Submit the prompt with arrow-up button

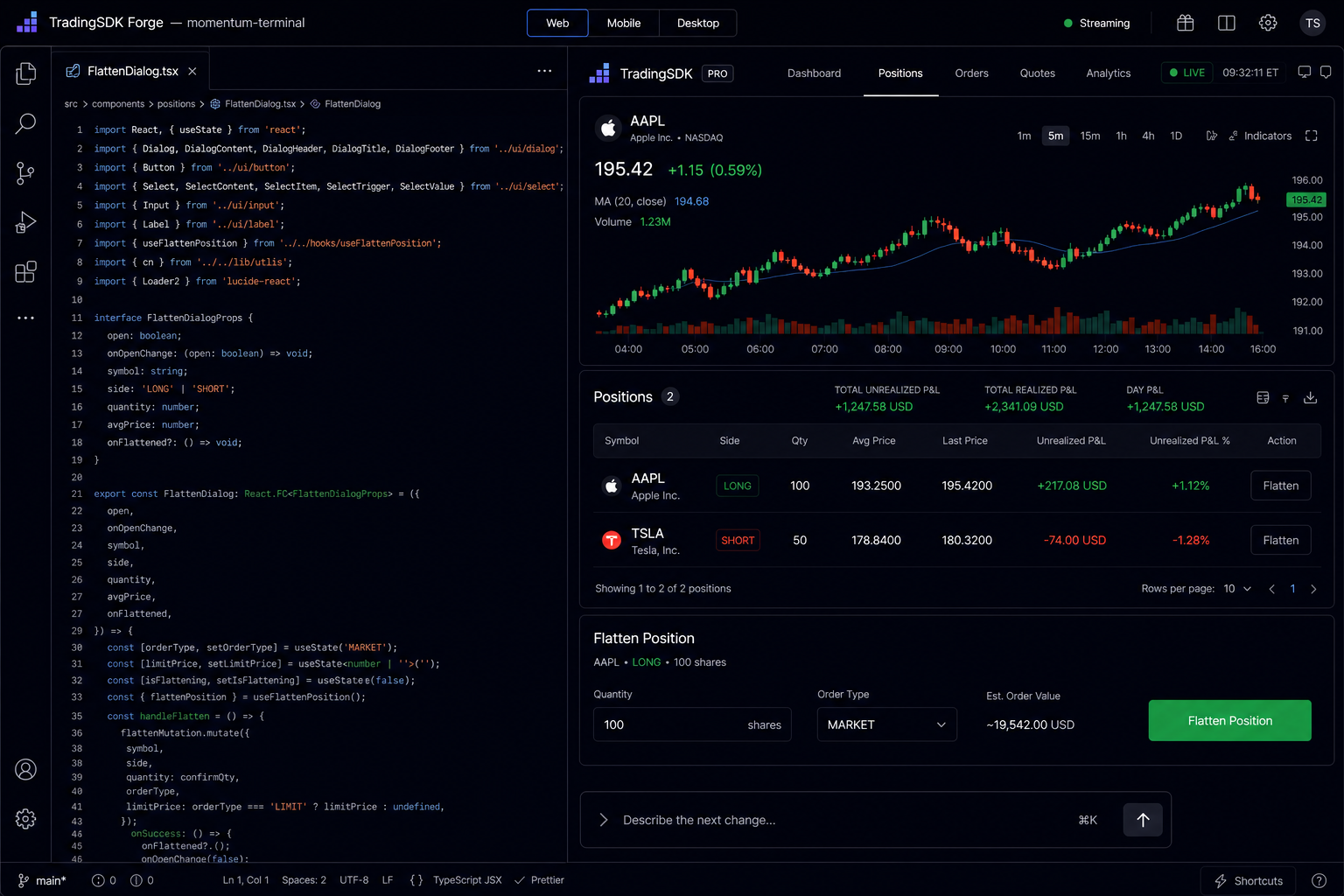coord(1143,820)
